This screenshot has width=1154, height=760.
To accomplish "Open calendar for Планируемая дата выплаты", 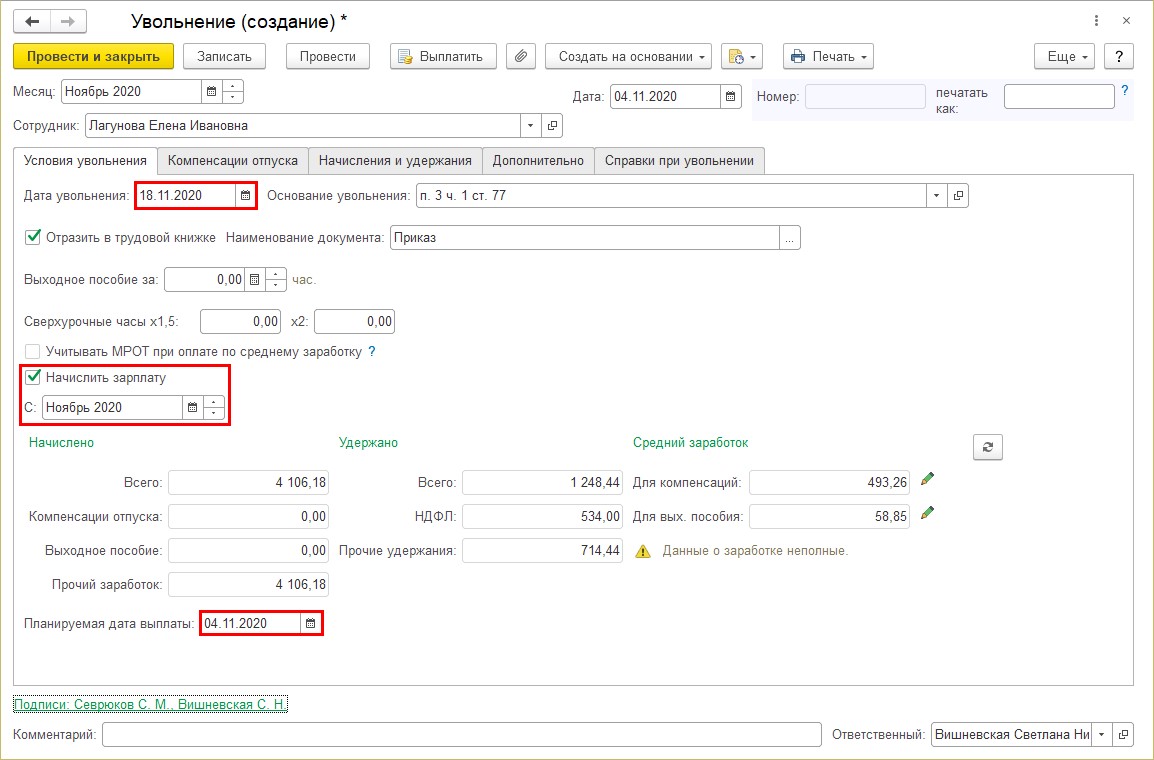I will [x=310, y=624].
